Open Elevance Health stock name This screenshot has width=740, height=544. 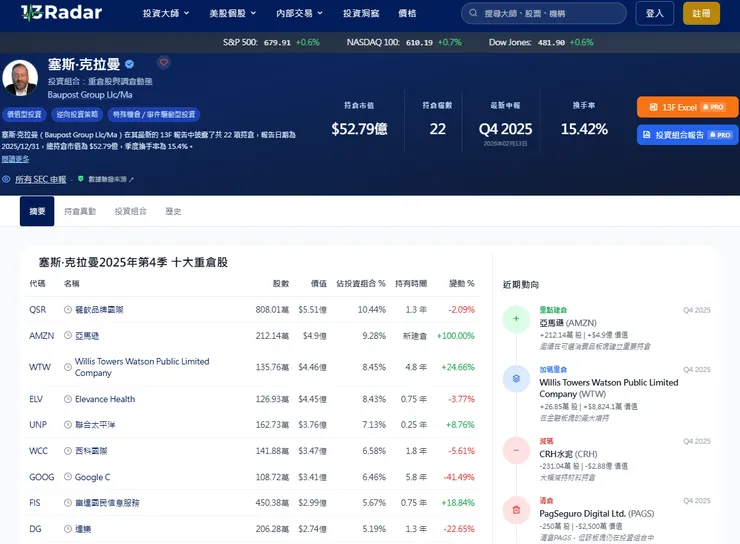click(x=105, y=399)
